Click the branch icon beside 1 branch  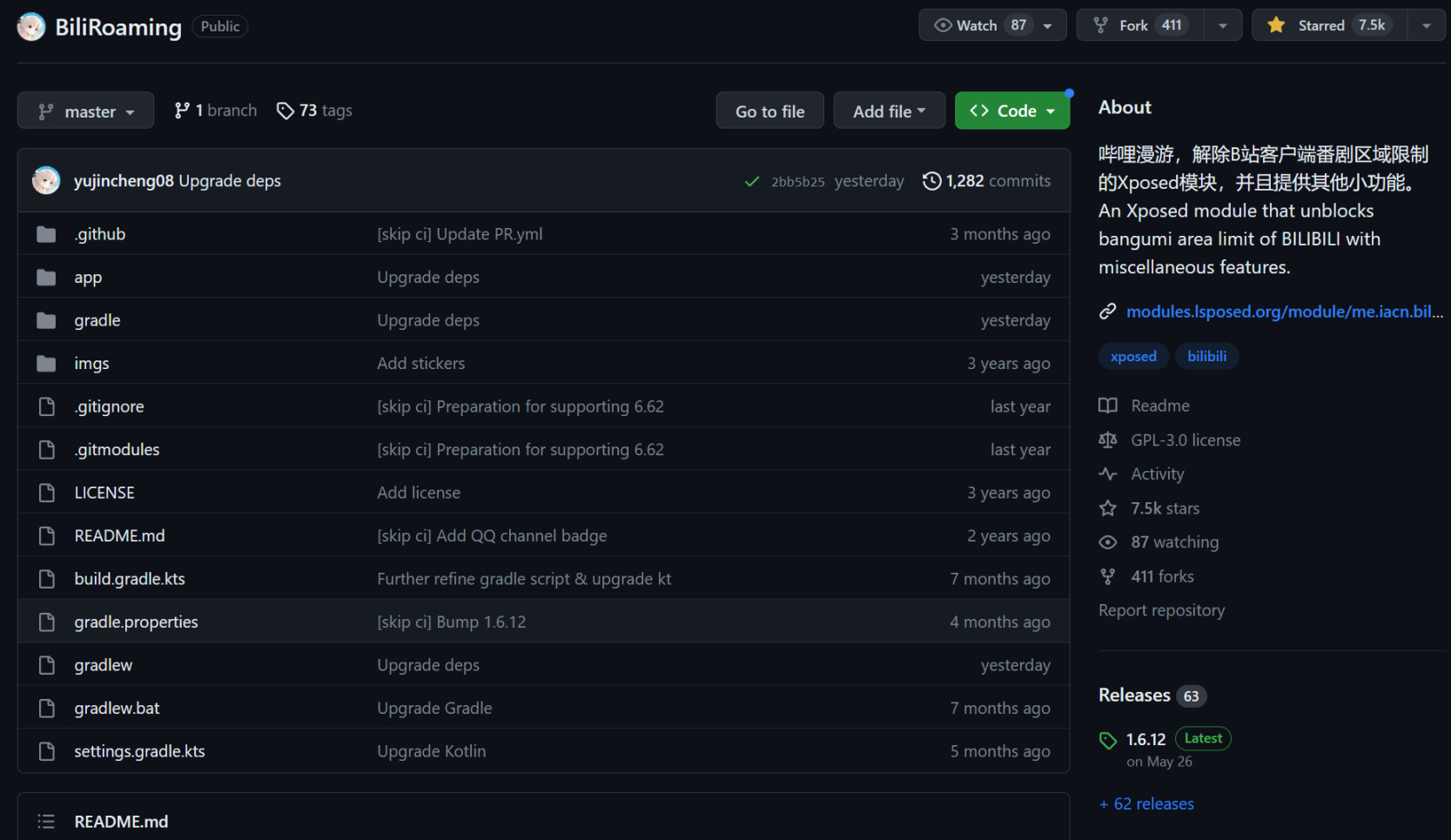point(182,111)
